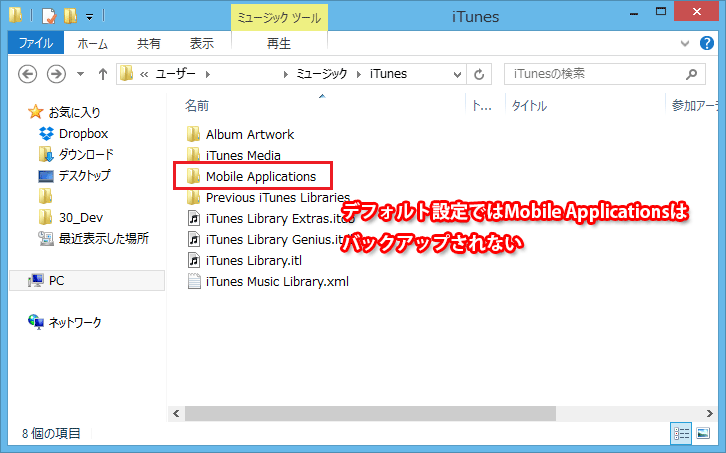Open the Explorer help icon
Screen dimensions: 726x453
coord(707,43)
